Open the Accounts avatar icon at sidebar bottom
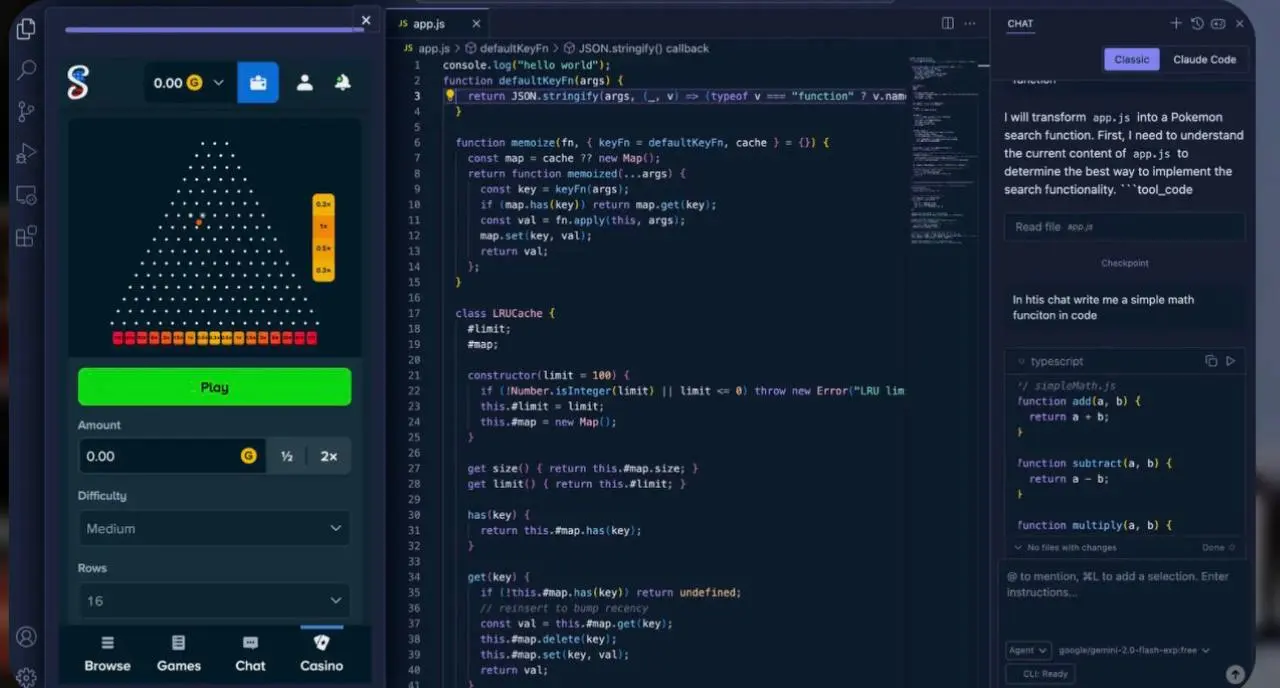 26,637
